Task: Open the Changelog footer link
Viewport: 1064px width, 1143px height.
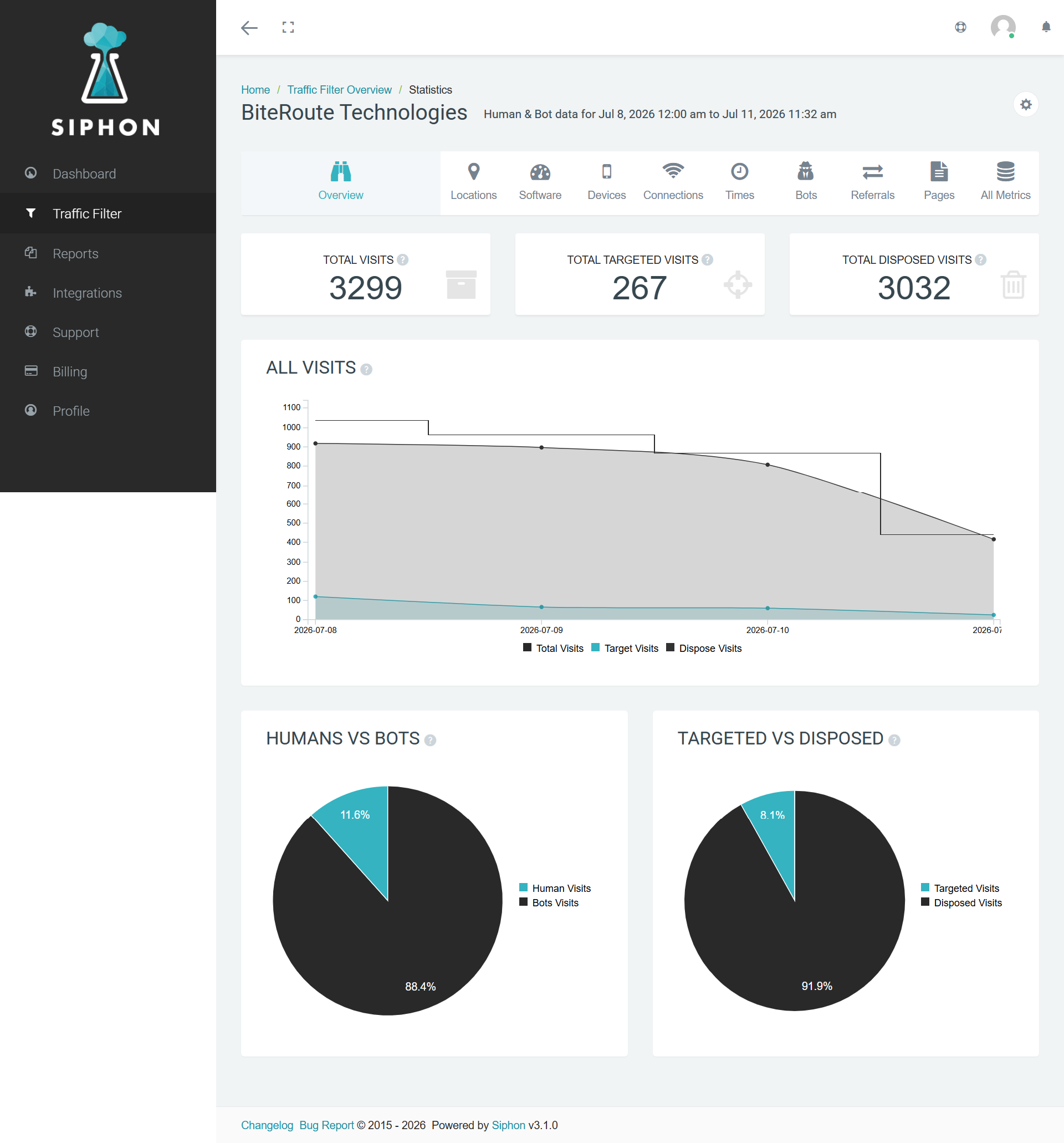Action: 267,1125
